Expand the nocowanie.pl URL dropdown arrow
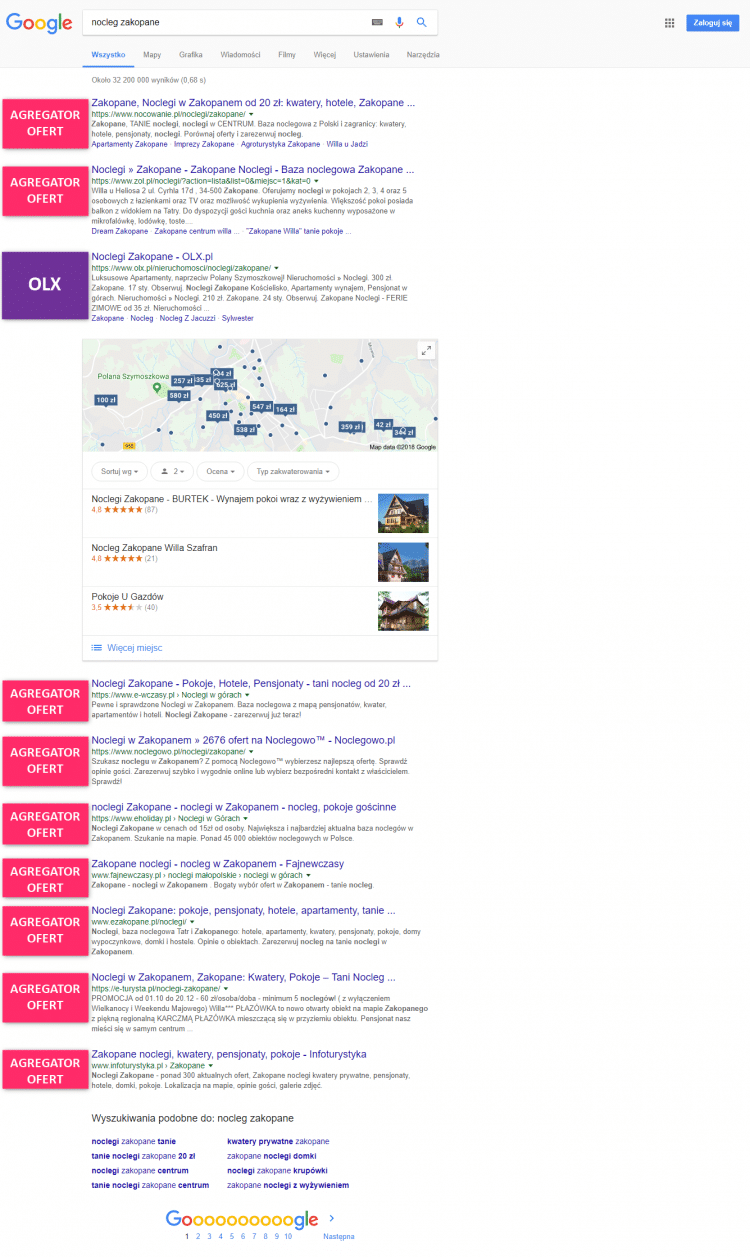 (252, 116)
